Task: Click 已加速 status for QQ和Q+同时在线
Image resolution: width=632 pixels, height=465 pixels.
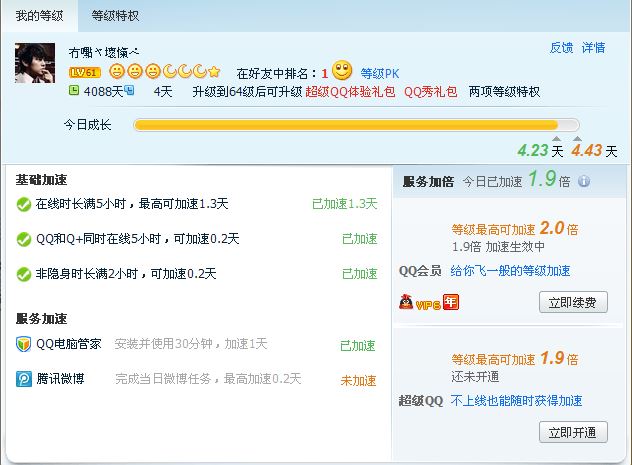Action: 360,239
